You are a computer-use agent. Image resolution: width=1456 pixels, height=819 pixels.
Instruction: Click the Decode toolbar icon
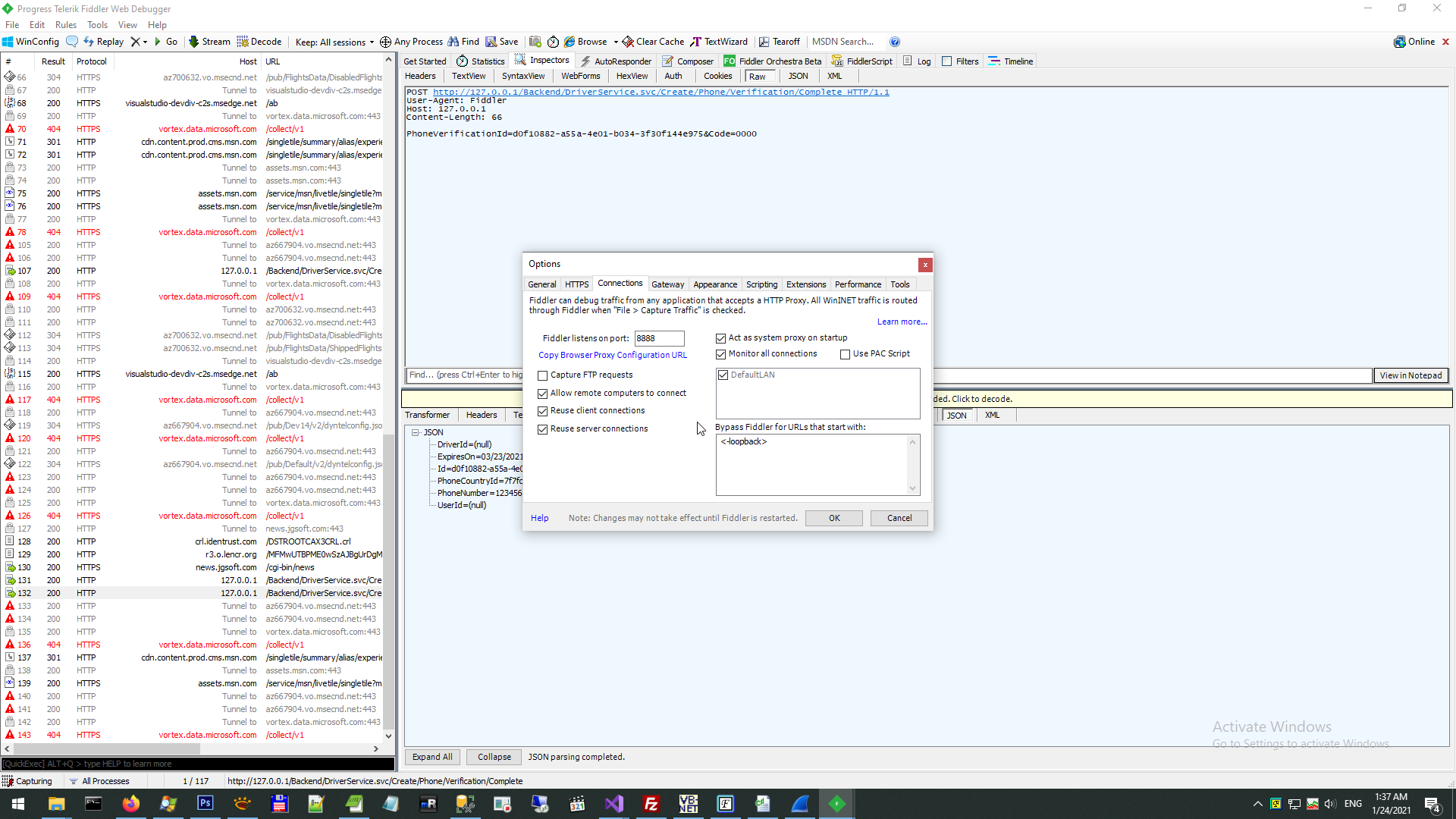coord(243,42)
